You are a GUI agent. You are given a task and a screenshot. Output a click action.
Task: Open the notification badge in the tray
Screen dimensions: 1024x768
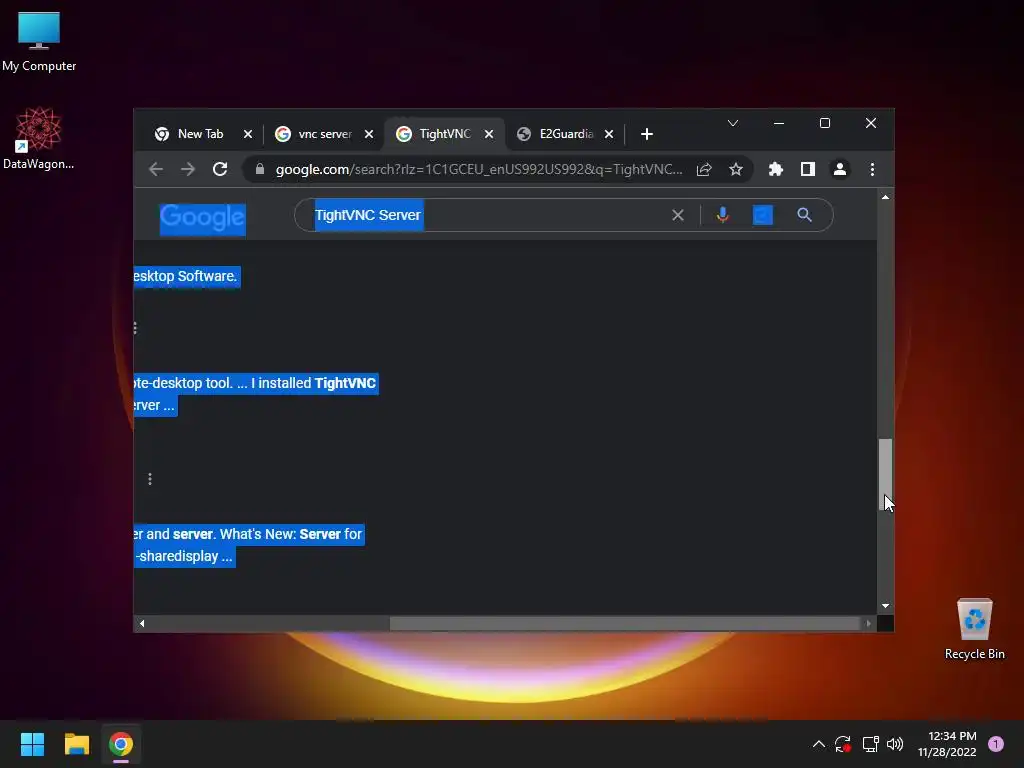(x=996, y=744)
